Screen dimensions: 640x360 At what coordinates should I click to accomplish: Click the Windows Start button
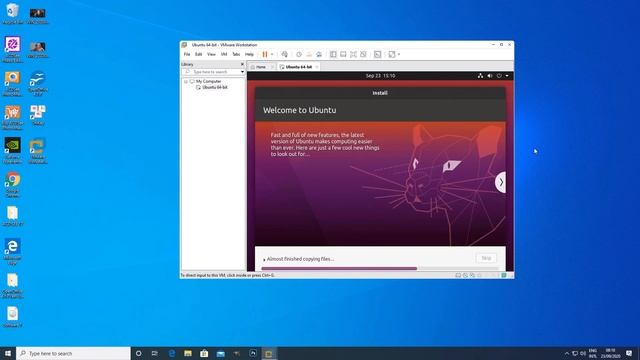click(x=8, y=353)
